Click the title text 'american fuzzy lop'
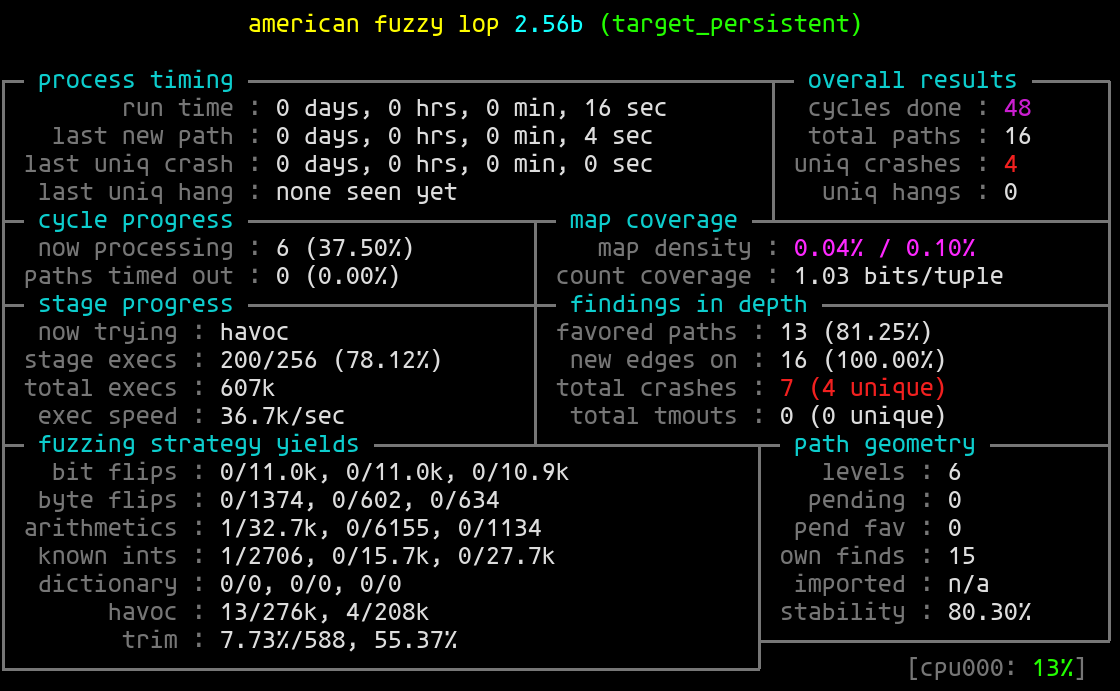 374,24
